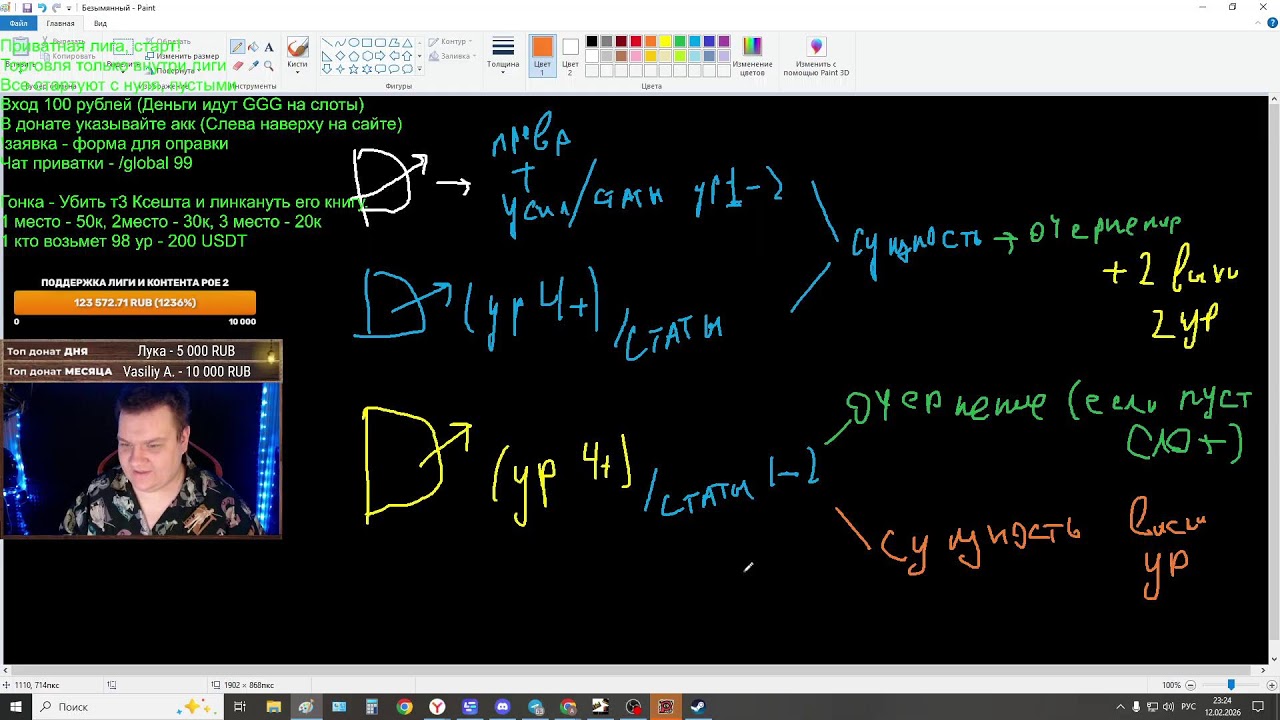The image size is (1280, 720).
Task: Open Calculator from the taskbar
Action: coord(371,707)
